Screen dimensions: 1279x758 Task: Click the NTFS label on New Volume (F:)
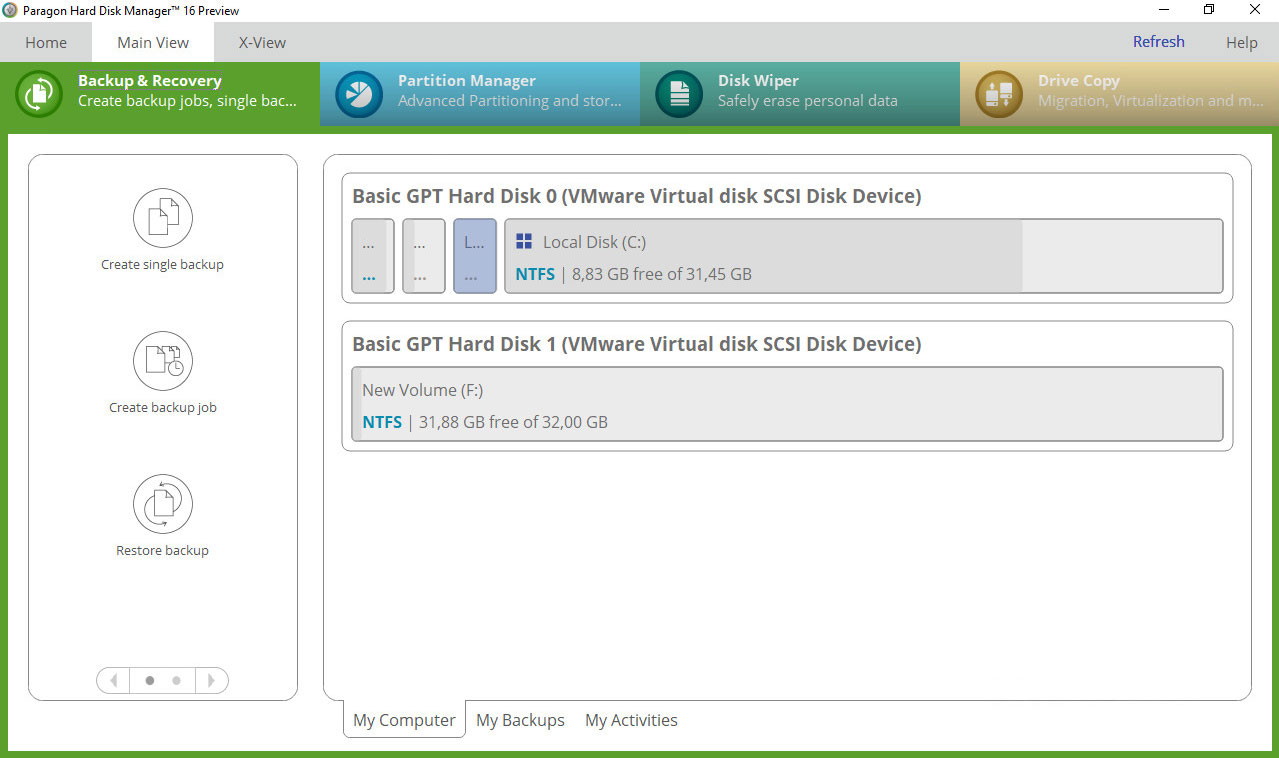(382, 422)
